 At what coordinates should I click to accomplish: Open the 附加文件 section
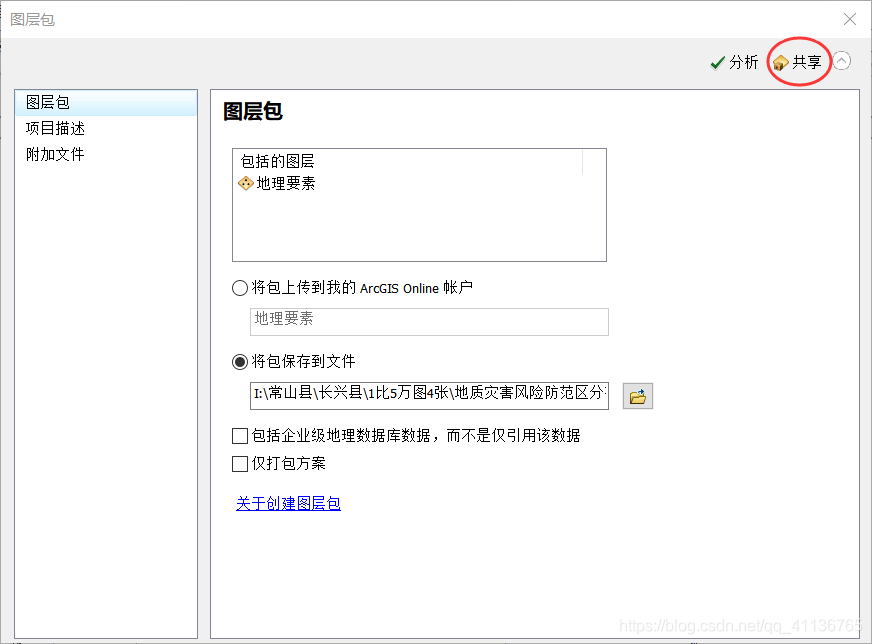click(53, 154)
